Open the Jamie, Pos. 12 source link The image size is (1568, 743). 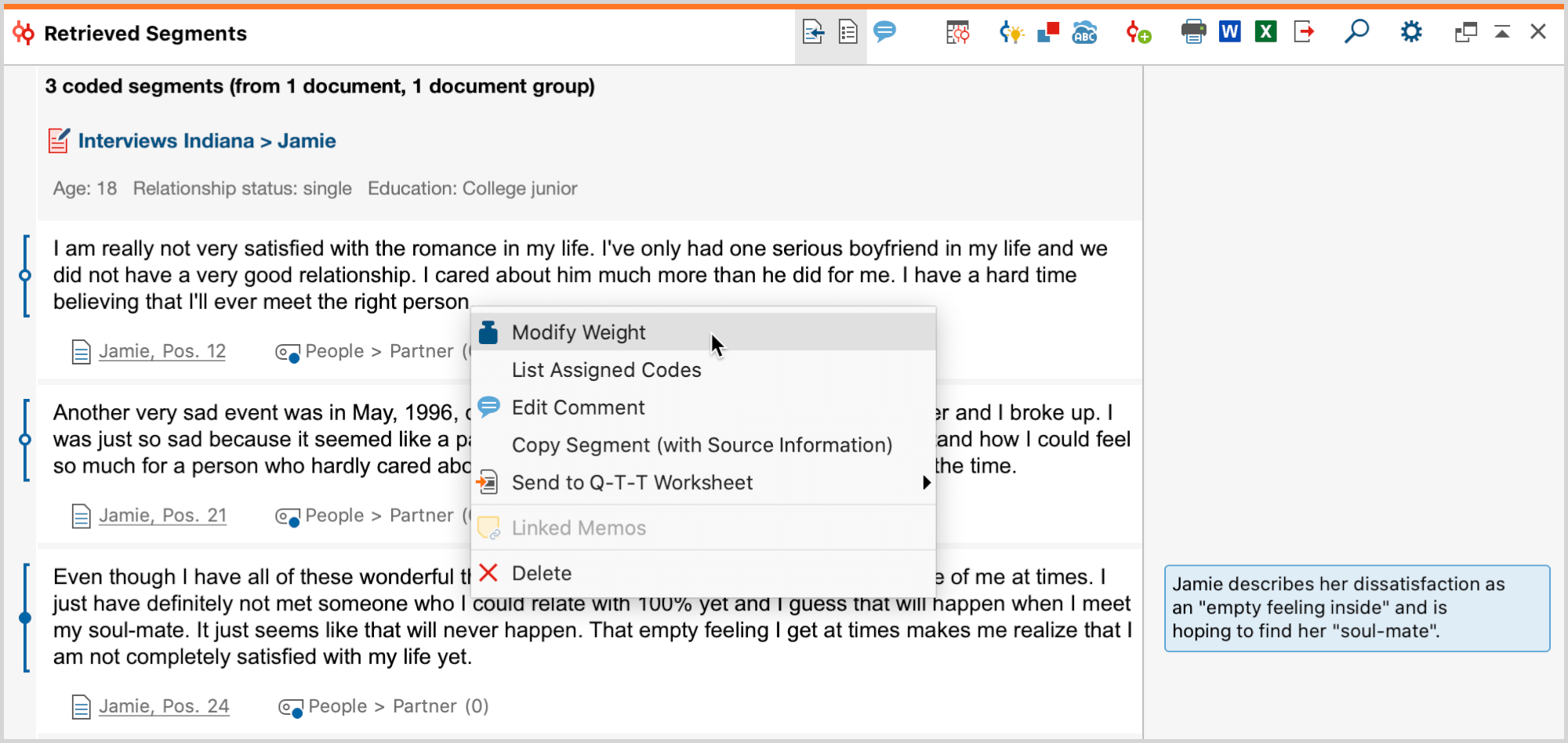click(x=162, y=352)
